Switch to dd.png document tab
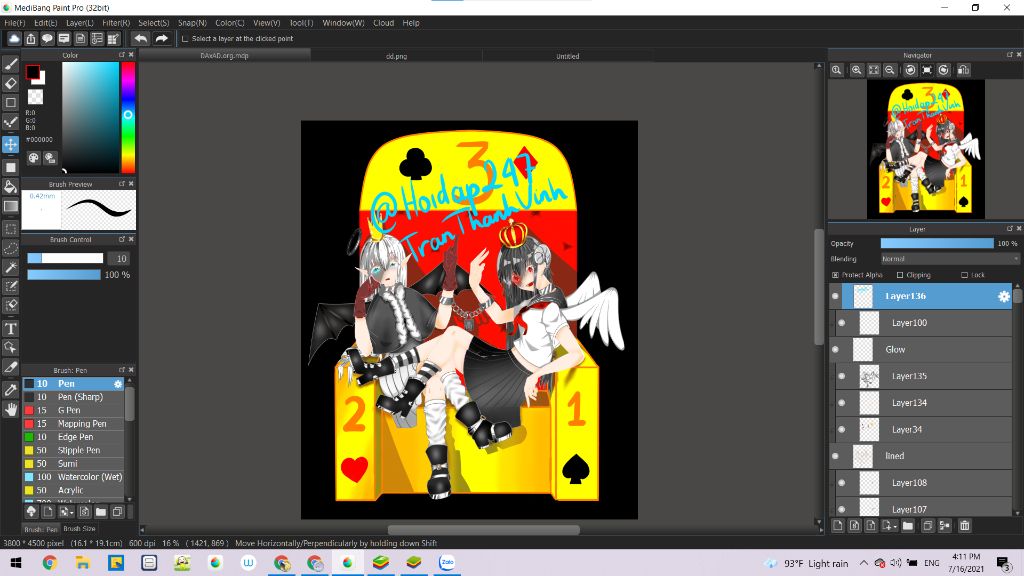 click(x=396, y=56)
